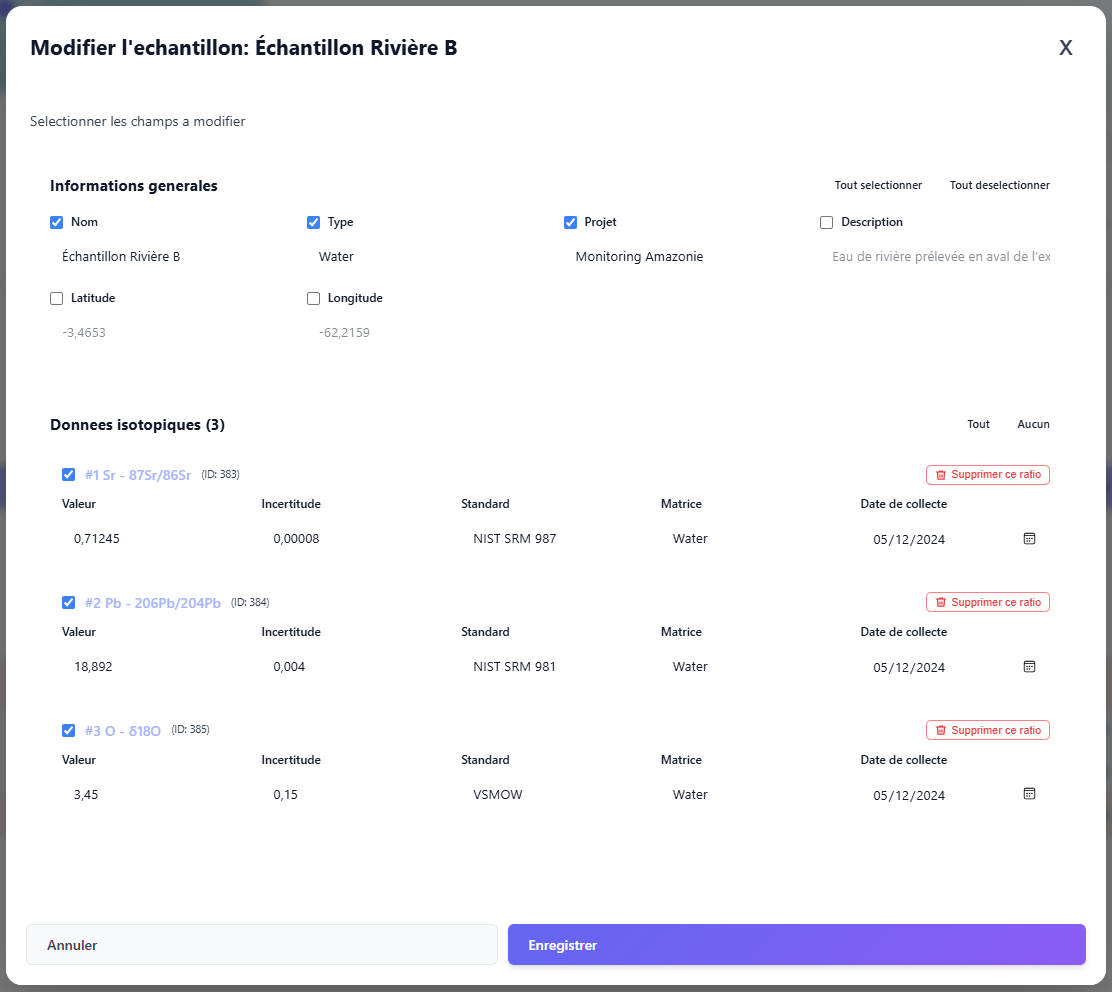This screenshot has width=1112, height=992.
Task: Uncheck the #2 Pb 206Pb/204Pb ratio checkbox
Action: (x=69, y=602)
